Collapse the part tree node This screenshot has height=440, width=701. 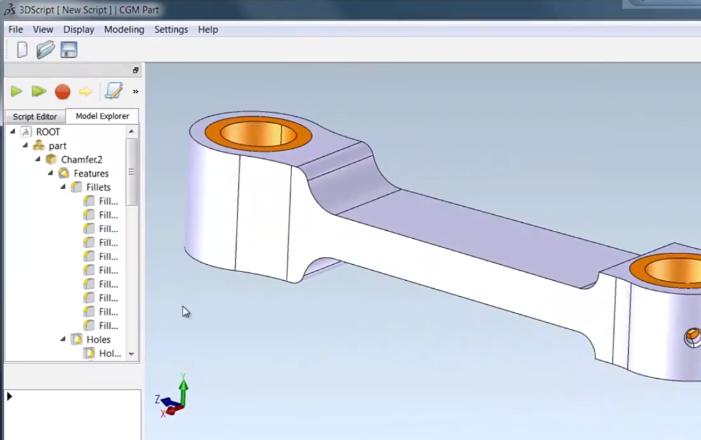25,145
